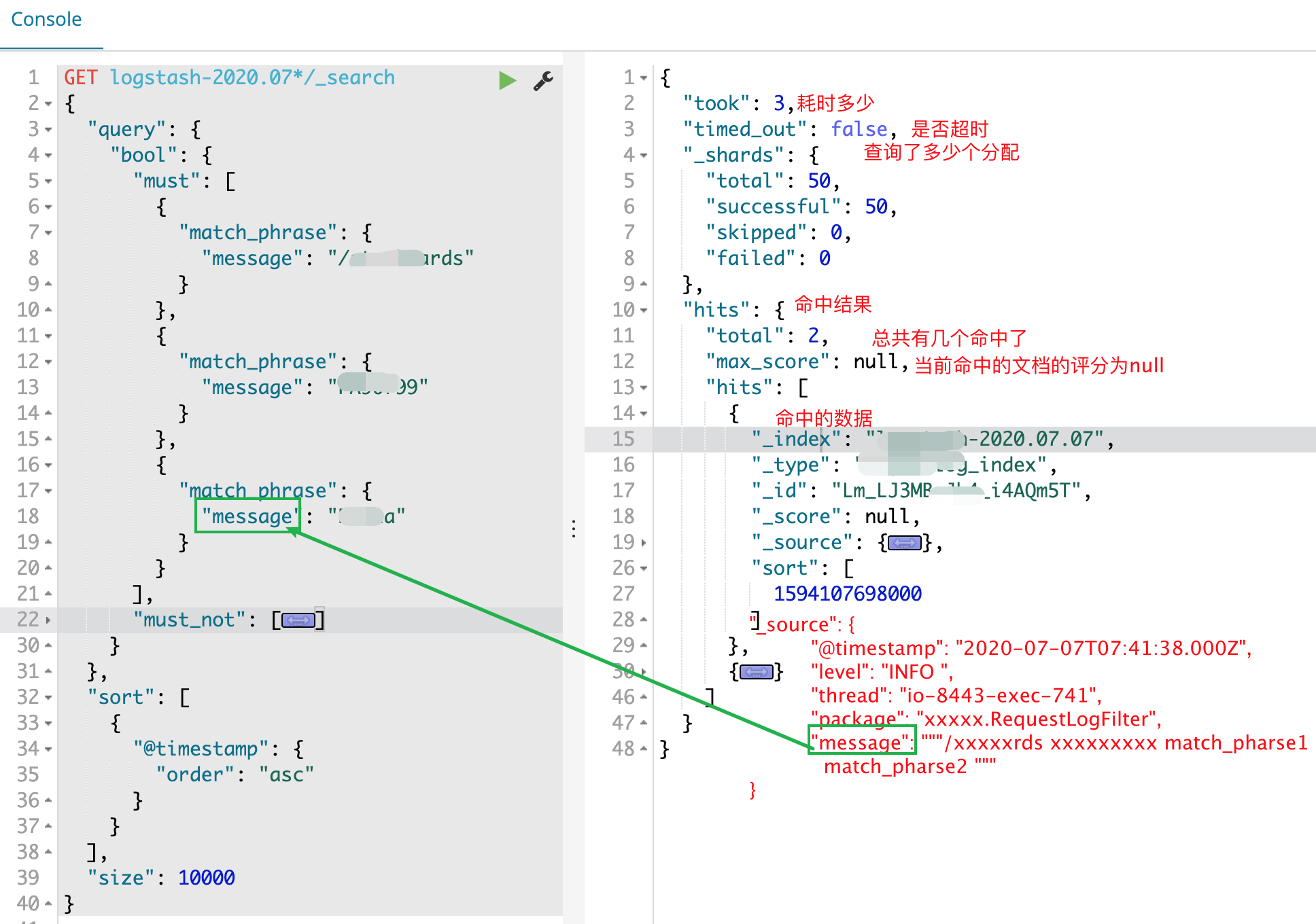Switch to the Console tab
The width and height of the screenshot is (1316, 924).
46,19
